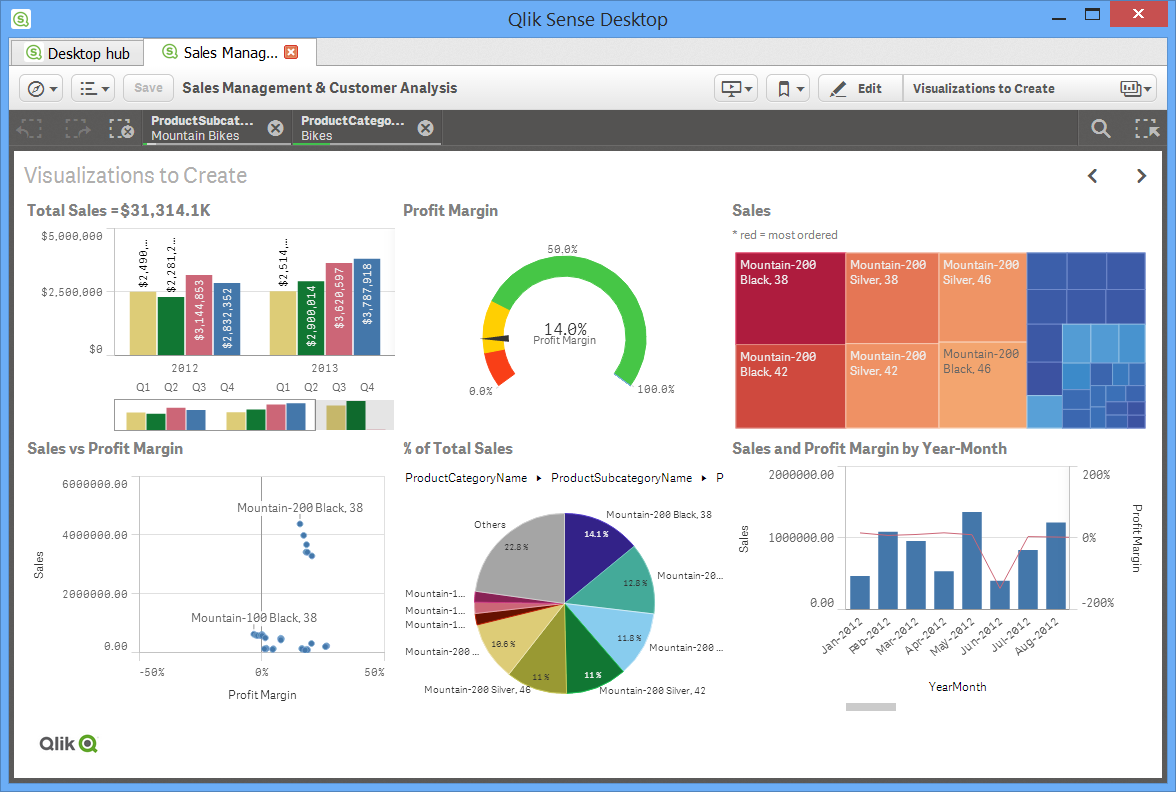
Task: Click the right arrow to go to next sheet
Action: pos(1141,175)
